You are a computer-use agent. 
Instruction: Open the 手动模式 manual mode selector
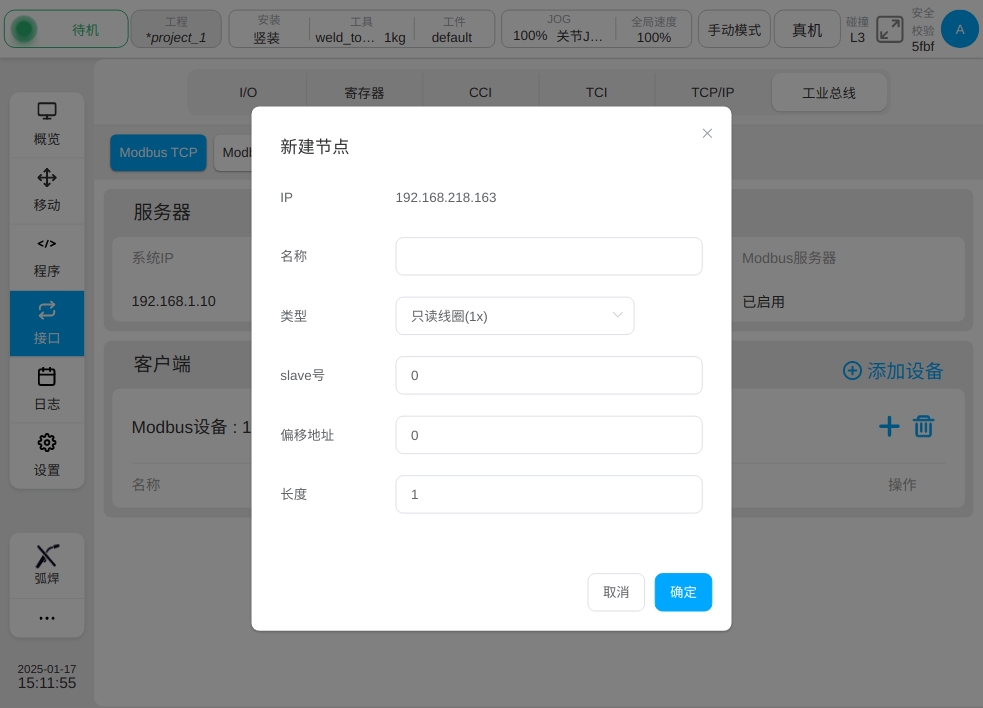pyautogui.click(x=734, y=30)
